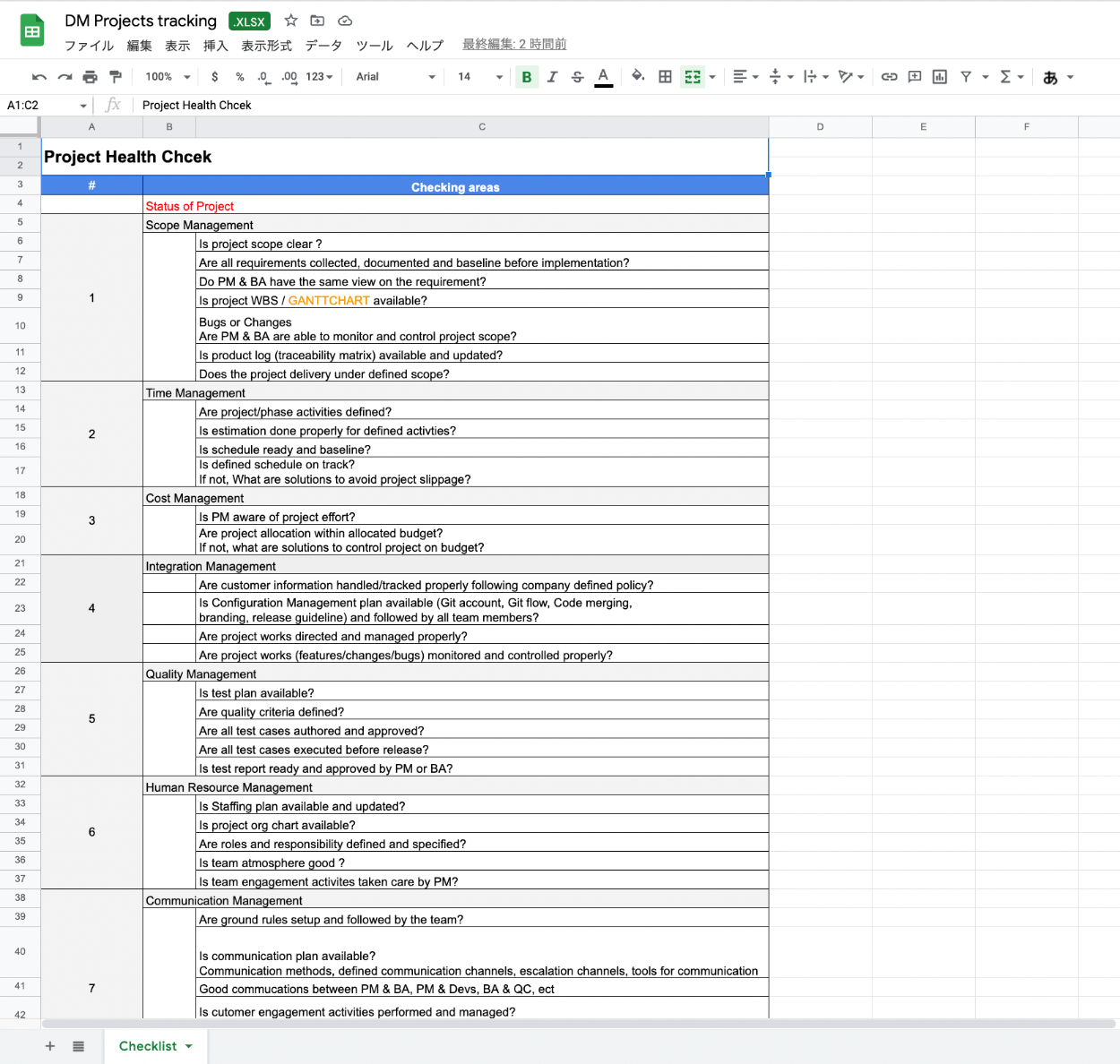The width and height of the screenshot is (1120, 1064).
Task: Toggle bold formatting
Action: pyautogui.click(x=527, y=77)
